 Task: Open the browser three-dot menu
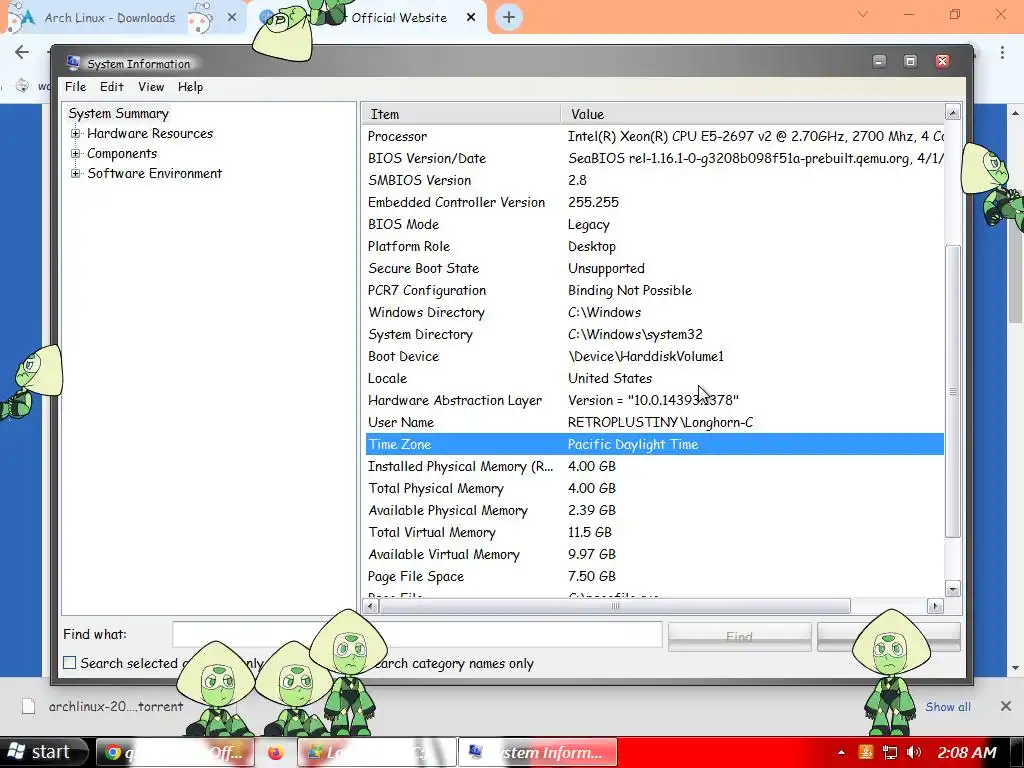click(x=1002, y=52)
